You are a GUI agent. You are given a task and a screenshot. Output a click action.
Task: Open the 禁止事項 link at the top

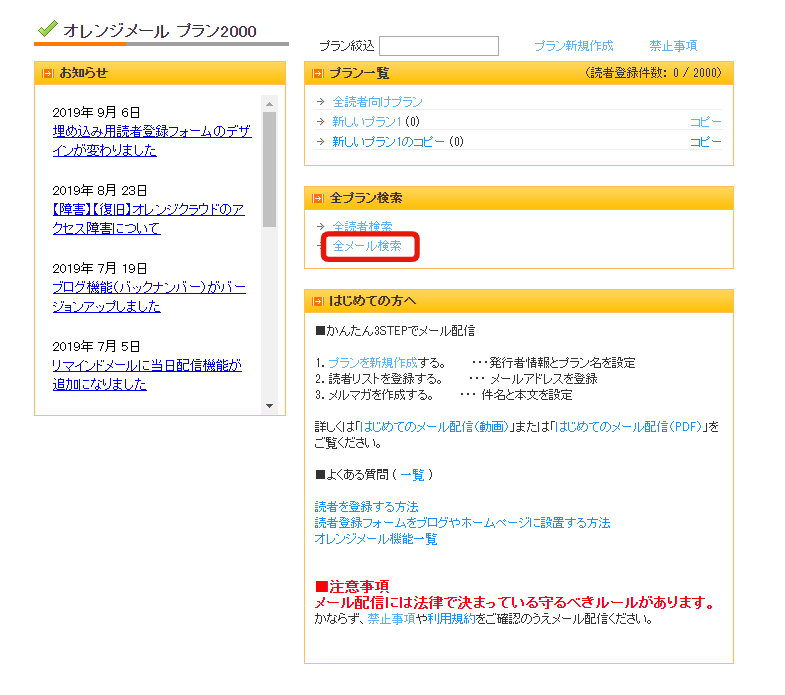(673, 46)
